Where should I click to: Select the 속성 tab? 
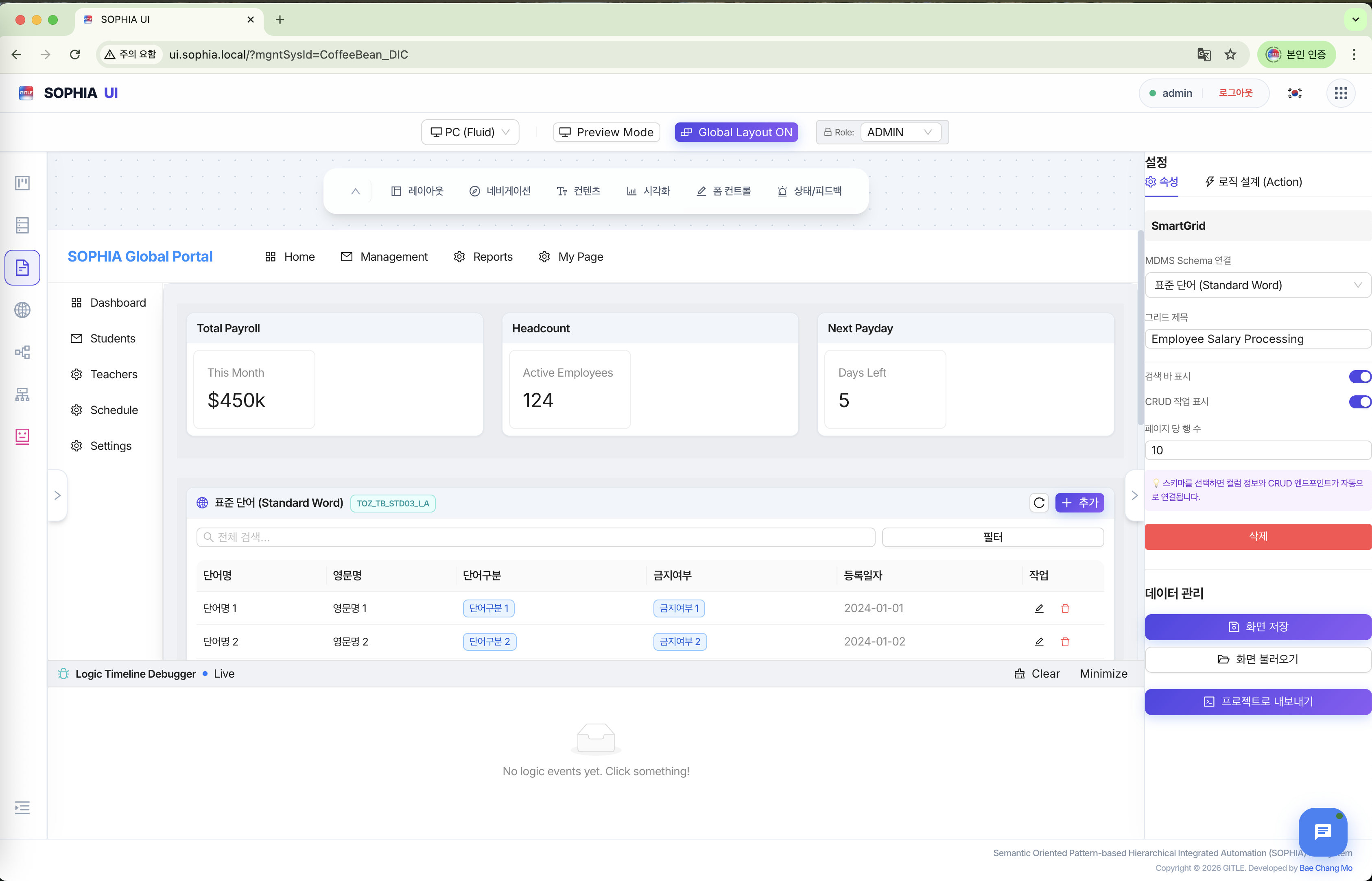[1162, 182]
